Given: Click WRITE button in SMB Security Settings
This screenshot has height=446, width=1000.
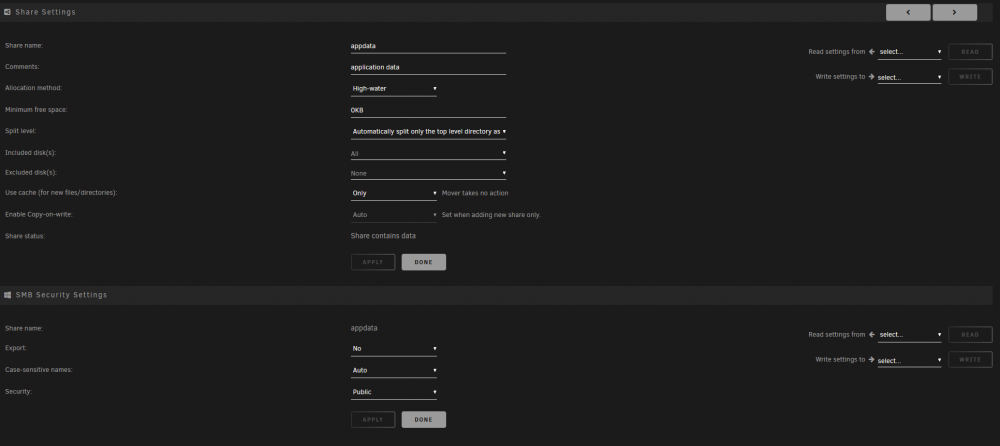Looking at the screenshot, I should (970, 359).
